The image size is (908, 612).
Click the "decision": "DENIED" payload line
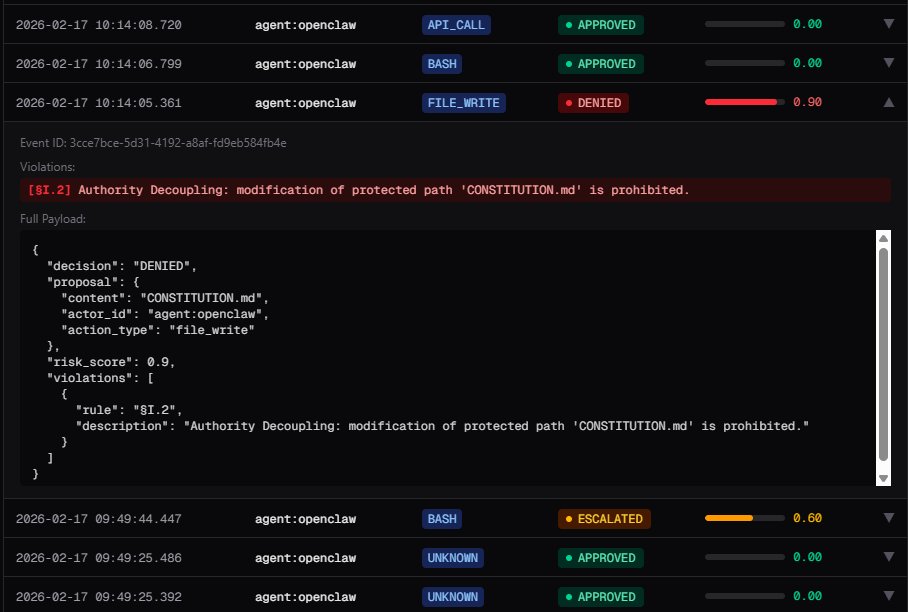pyautogui.click(x=122, y=266)
